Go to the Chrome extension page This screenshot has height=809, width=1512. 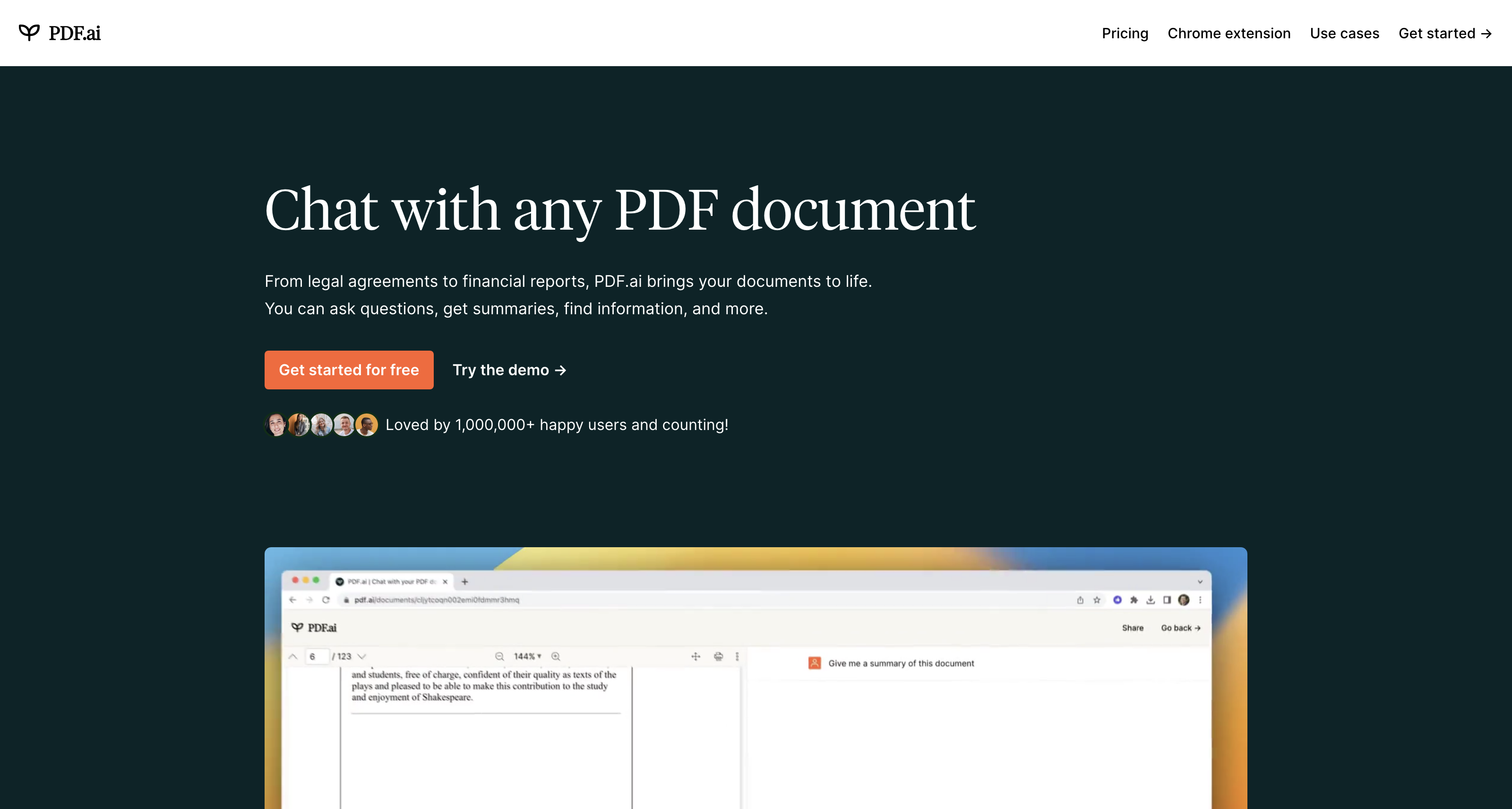point(1229,34)
